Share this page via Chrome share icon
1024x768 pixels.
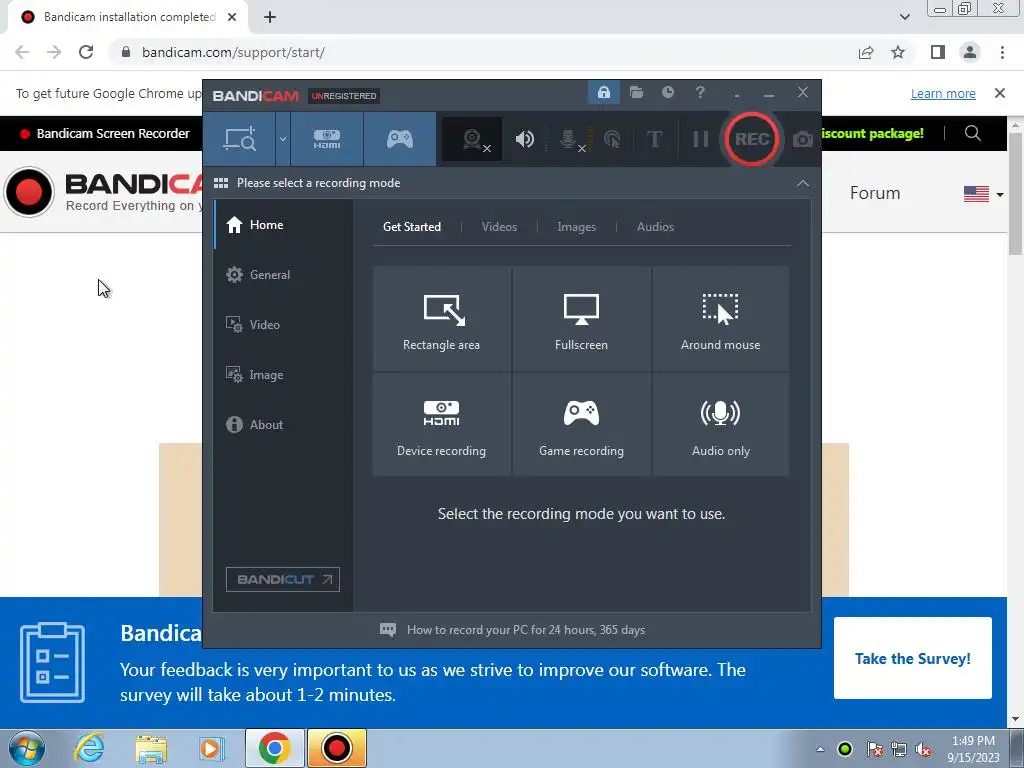tap(866, 52)
